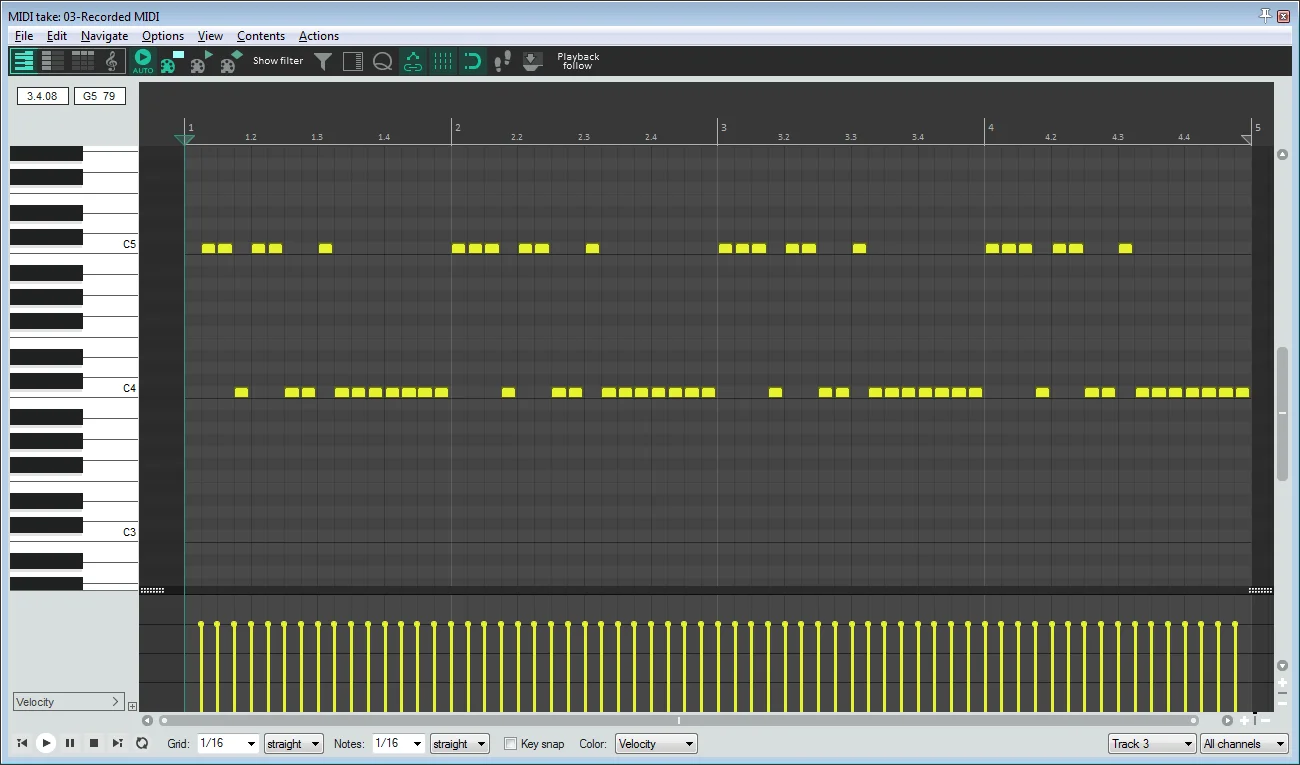Click the transport Play button

pyautogui.click(x=46, y=743)
